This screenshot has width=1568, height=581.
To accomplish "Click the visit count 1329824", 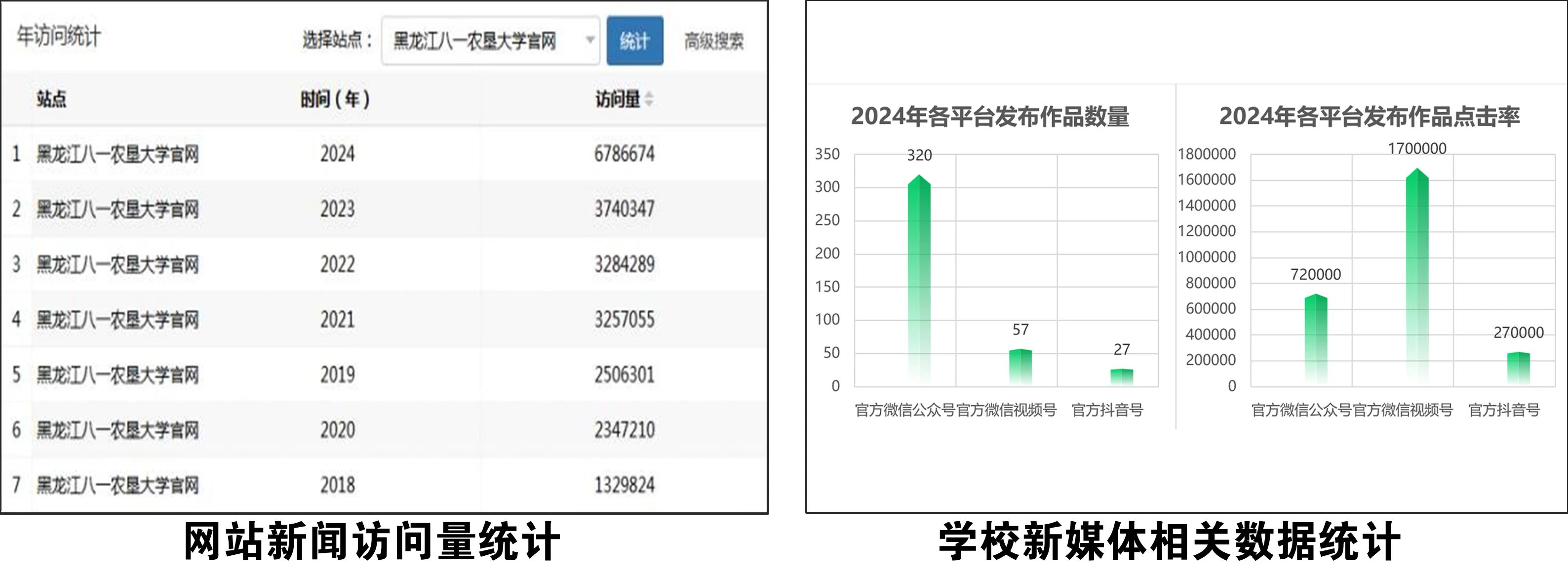I will click(625, 485).
